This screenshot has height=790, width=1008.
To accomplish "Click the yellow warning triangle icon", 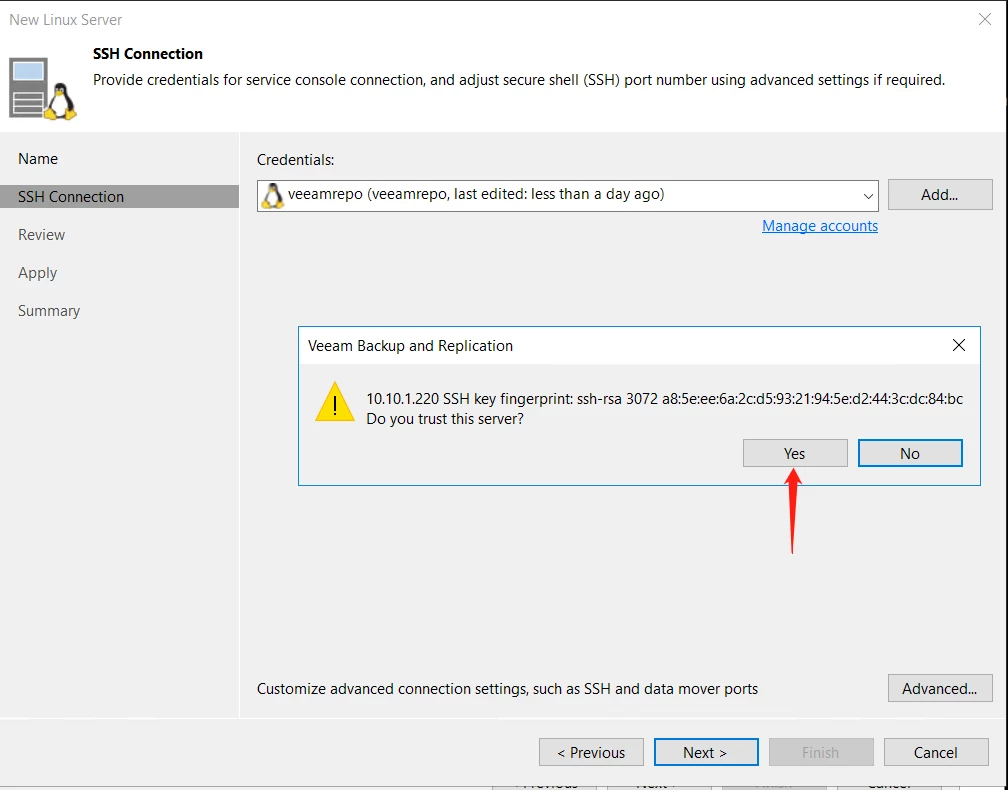I will pos(335,403).
